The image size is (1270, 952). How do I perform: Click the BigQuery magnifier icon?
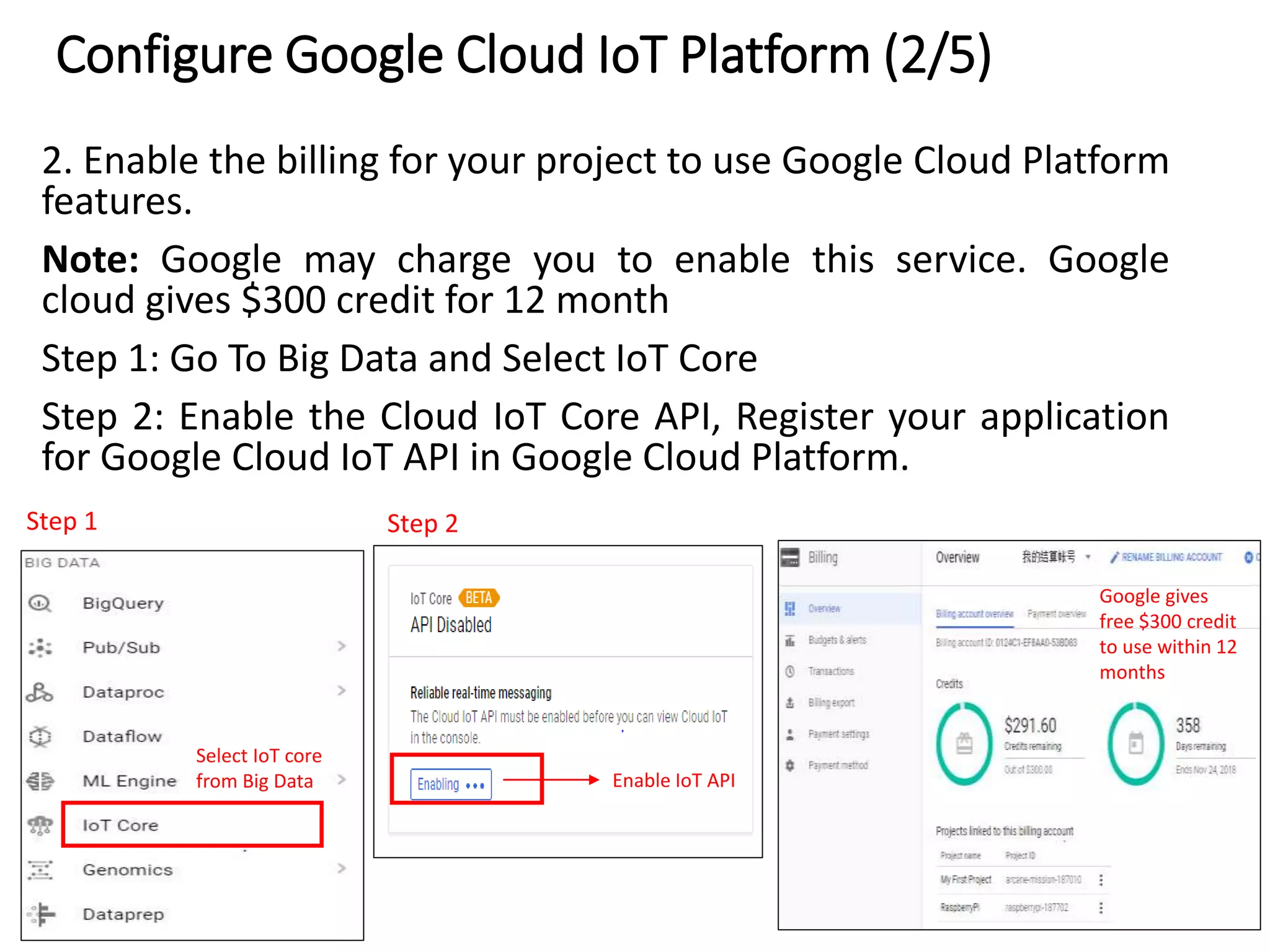point(40,603)
